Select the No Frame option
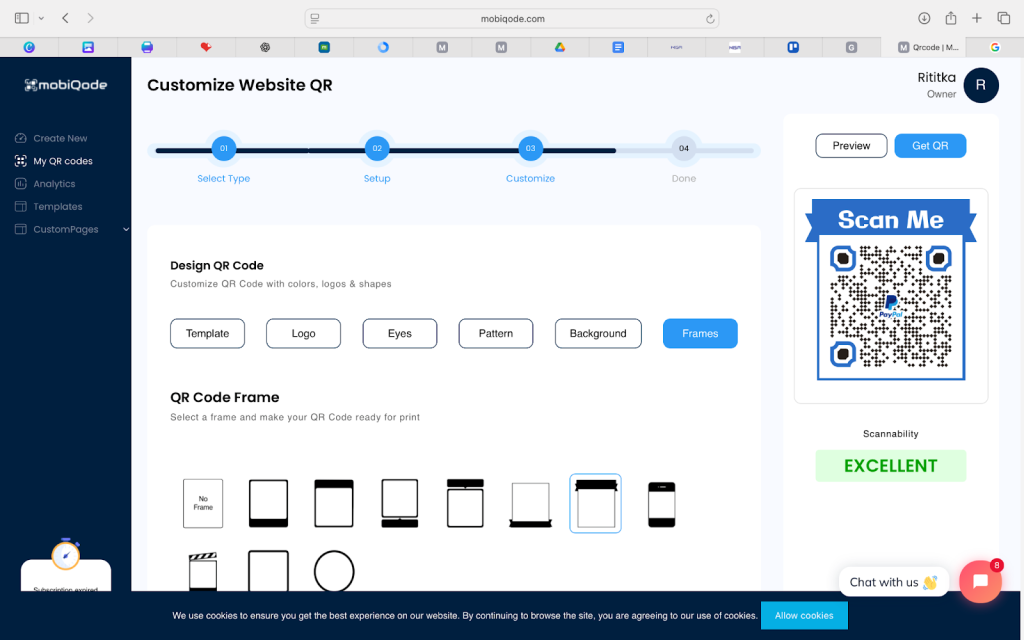This screenshot has width=1024, height=640. [x=203, y=503]
